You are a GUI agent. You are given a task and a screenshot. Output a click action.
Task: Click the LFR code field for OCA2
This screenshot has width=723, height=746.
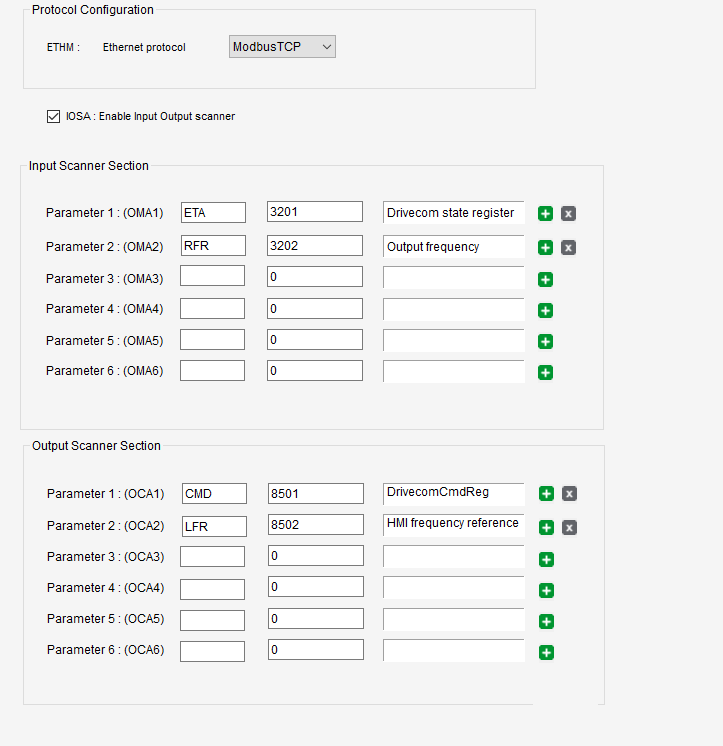pos(213,526)
